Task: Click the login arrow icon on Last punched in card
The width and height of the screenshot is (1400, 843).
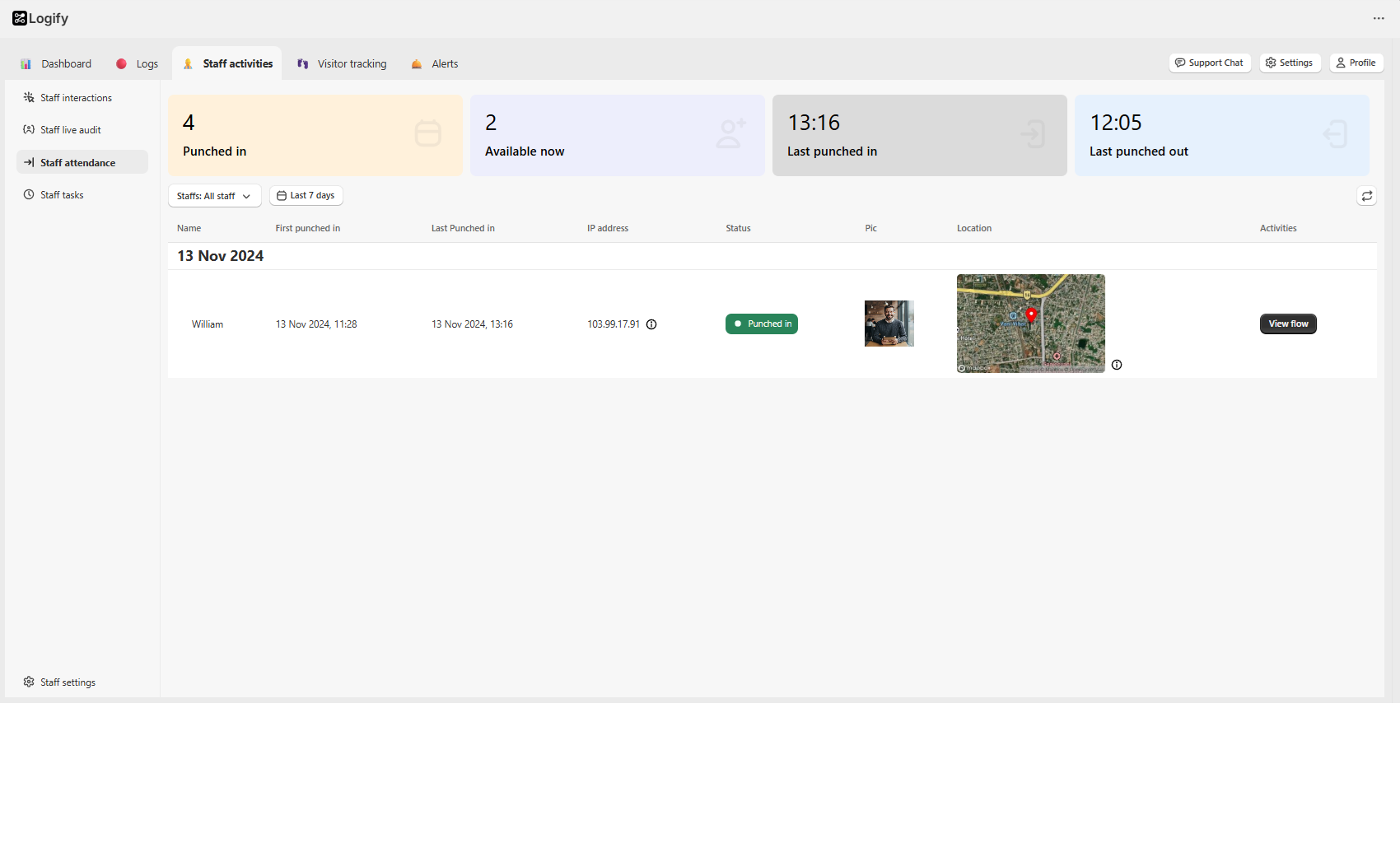Action: 1033,134
